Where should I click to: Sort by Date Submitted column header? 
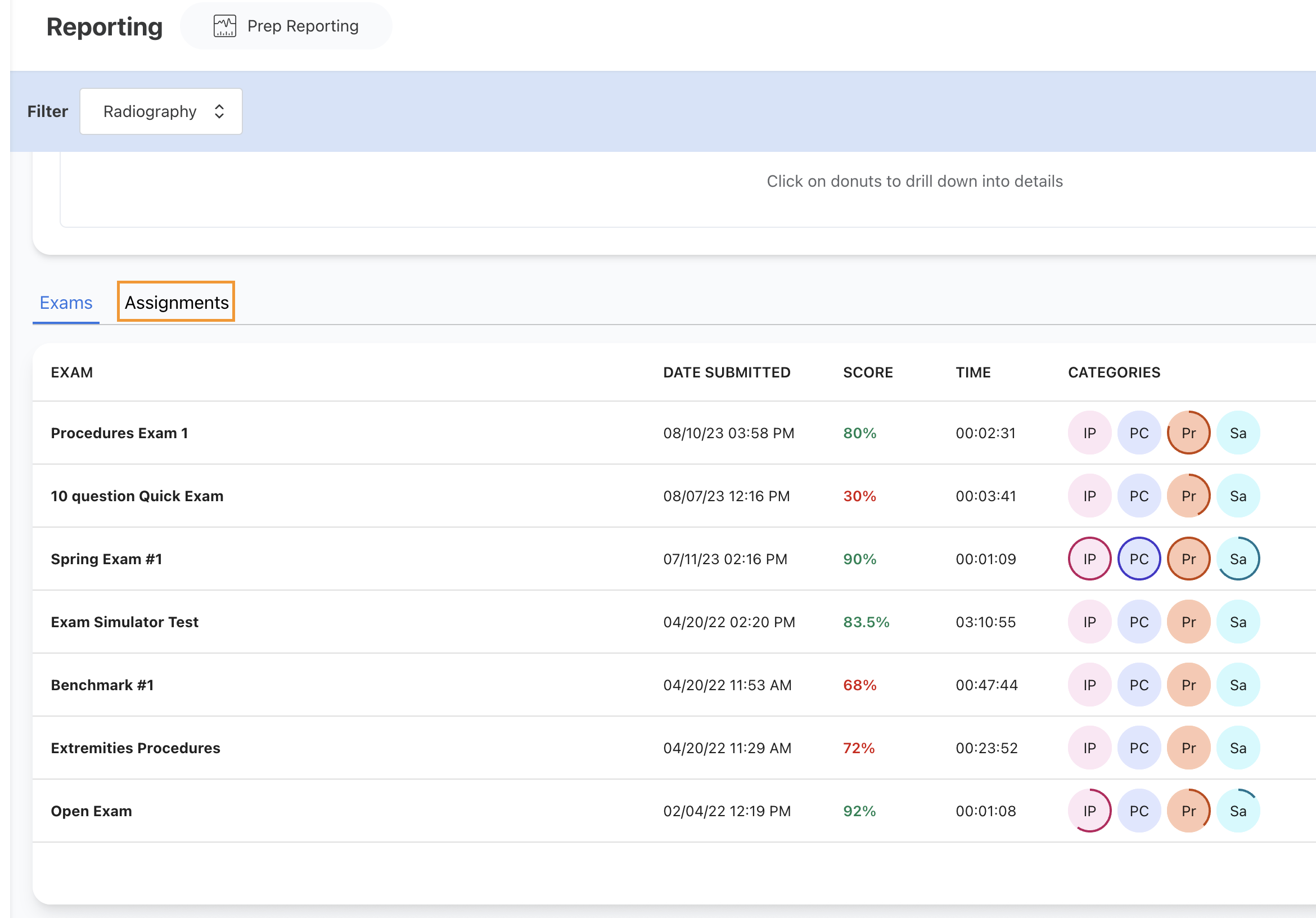pyautogui.click(x=726, y=373)
